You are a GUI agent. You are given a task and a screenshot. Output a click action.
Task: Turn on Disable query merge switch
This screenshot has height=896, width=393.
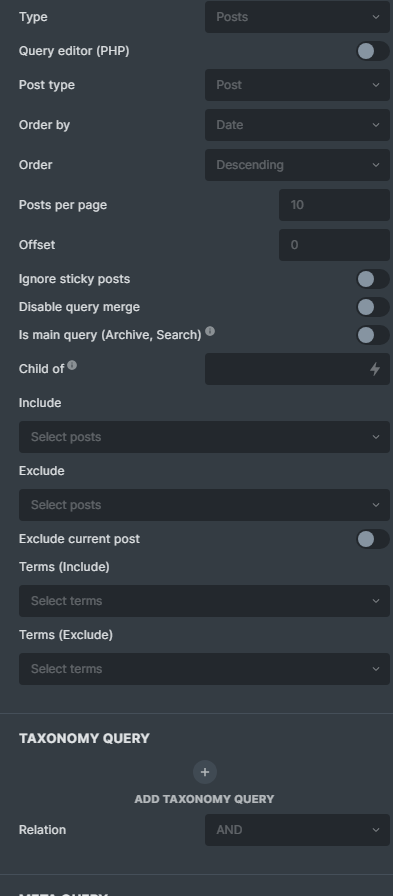click(373, 307)
